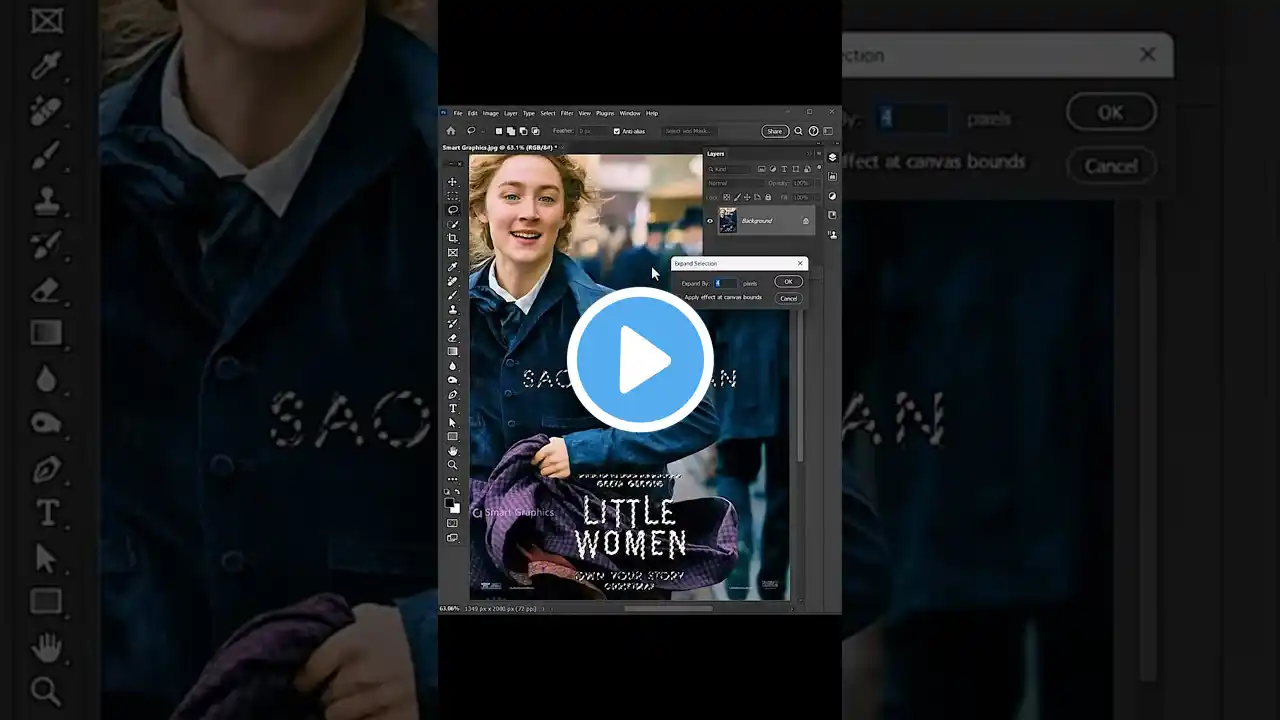This screenshot has width=1280, height=720.
Task: Click the Layers panel tab title
Action: (716, 154)
